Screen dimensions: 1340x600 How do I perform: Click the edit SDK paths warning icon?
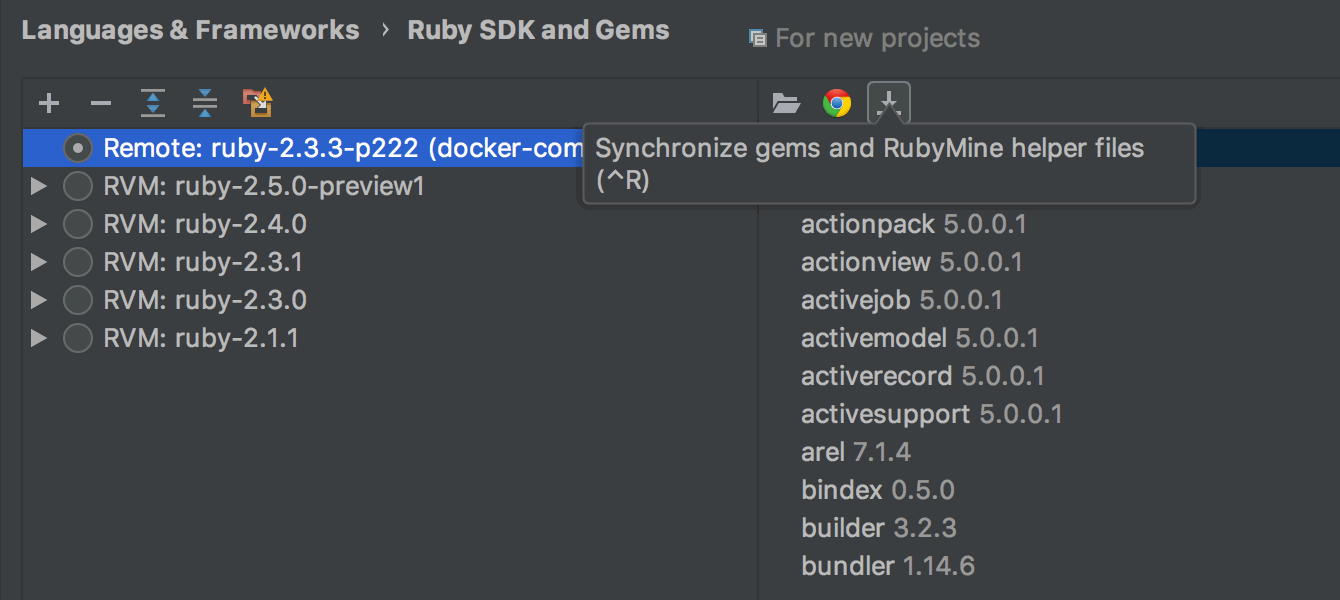258,103
